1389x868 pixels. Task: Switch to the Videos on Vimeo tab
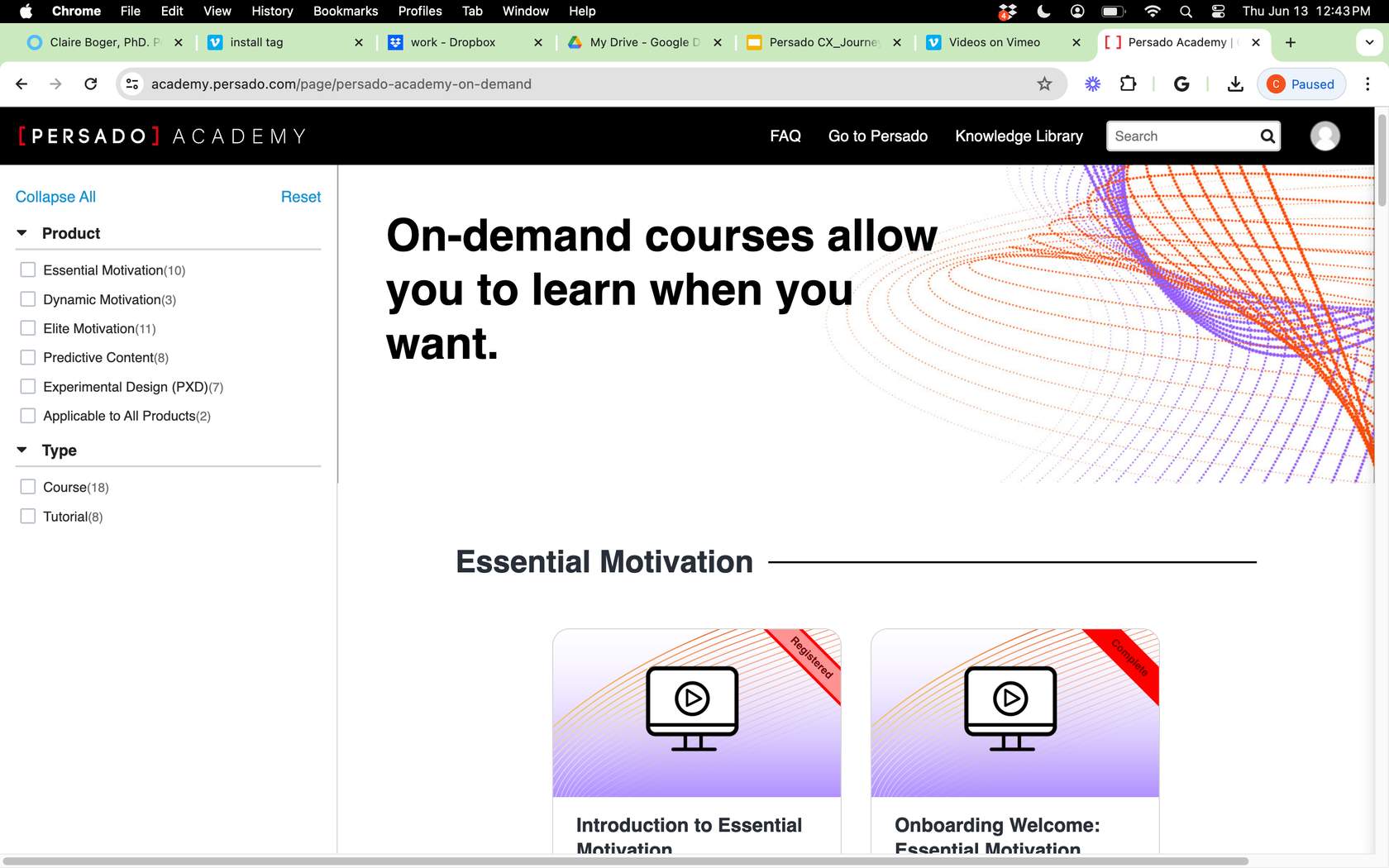[x=994, y=42]
